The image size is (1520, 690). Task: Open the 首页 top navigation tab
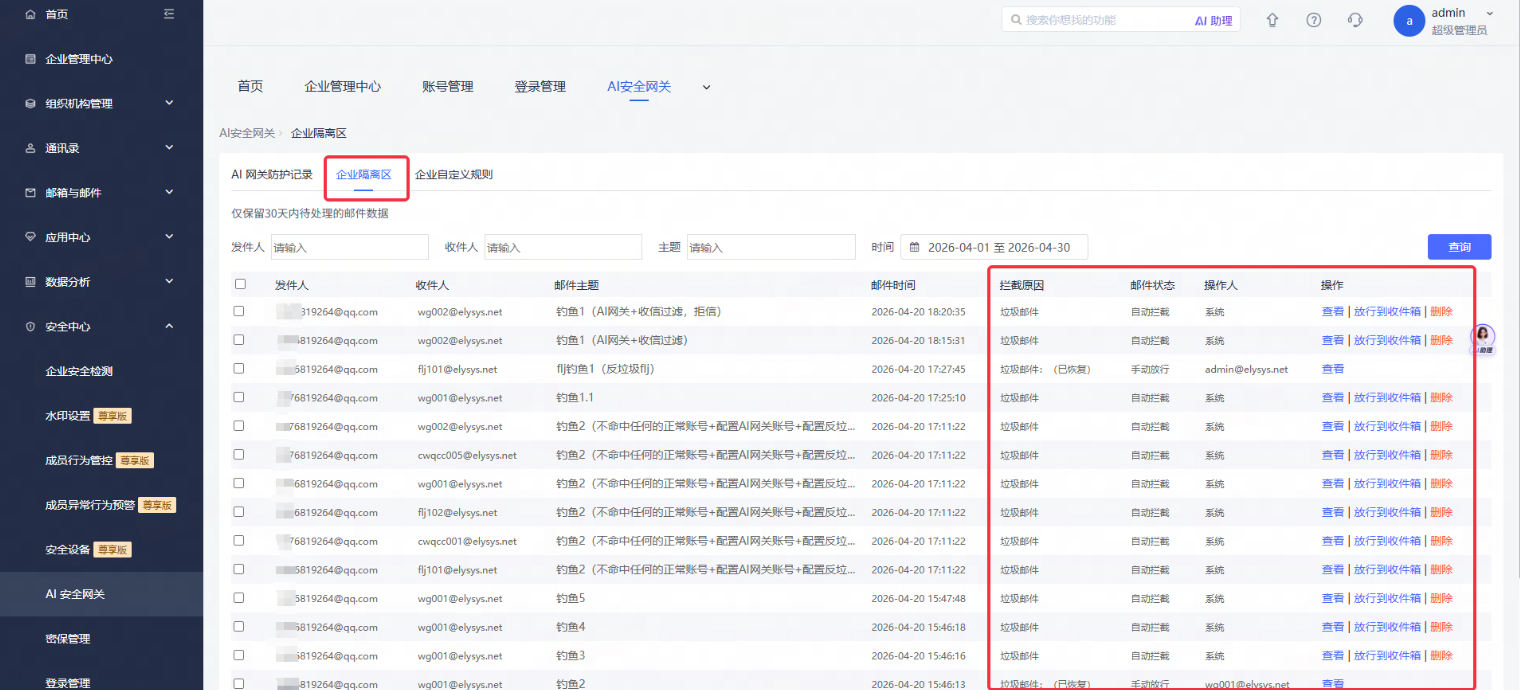[x=250, y=86]
